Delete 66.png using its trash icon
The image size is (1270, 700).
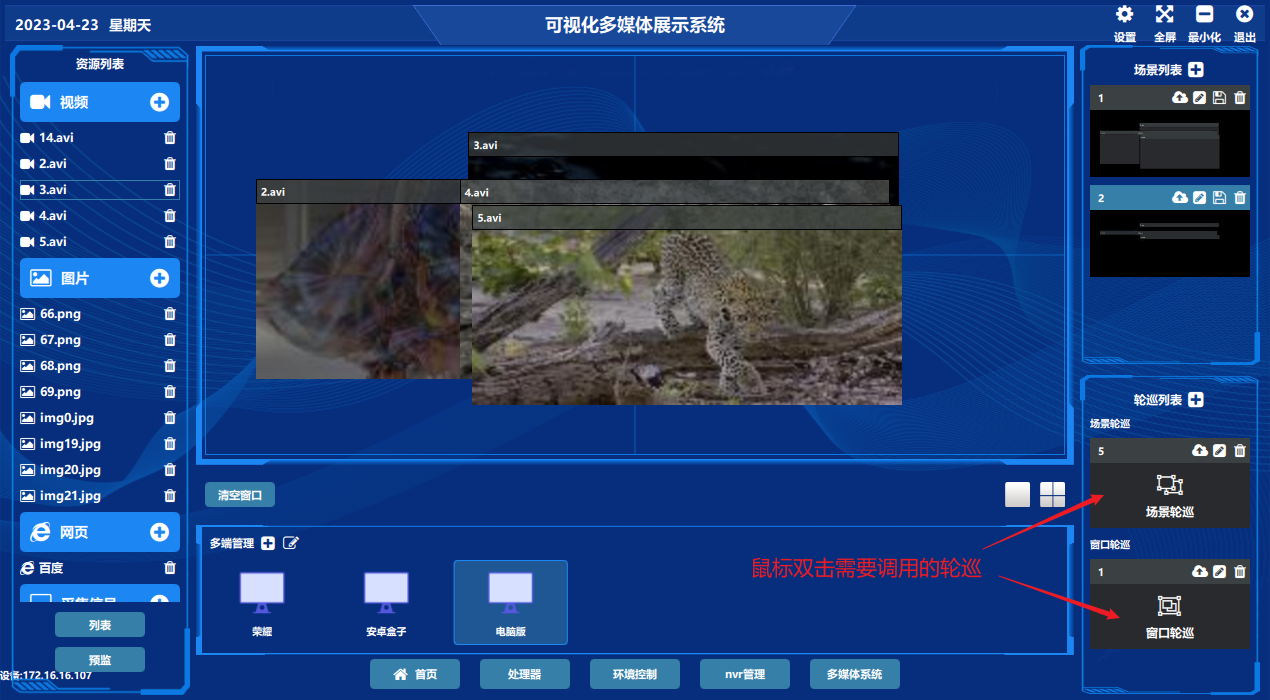tap(170, 314)
